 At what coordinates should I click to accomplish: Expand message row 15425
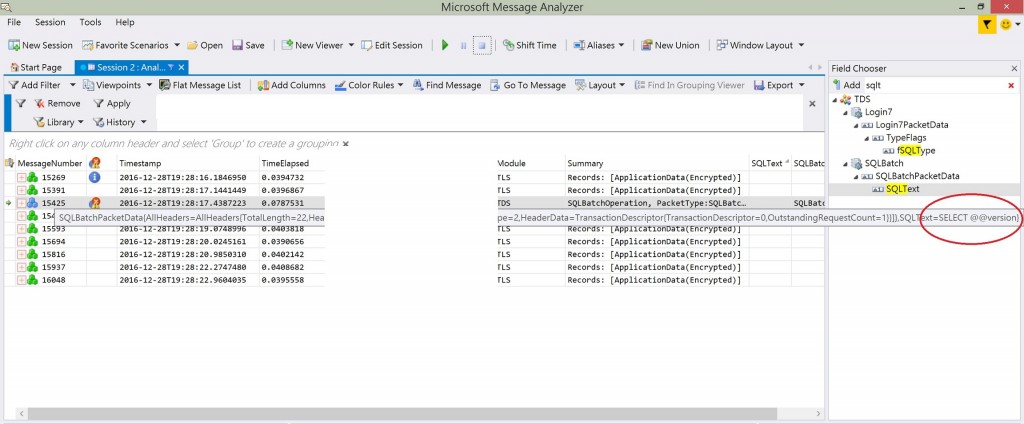[21, 203]
